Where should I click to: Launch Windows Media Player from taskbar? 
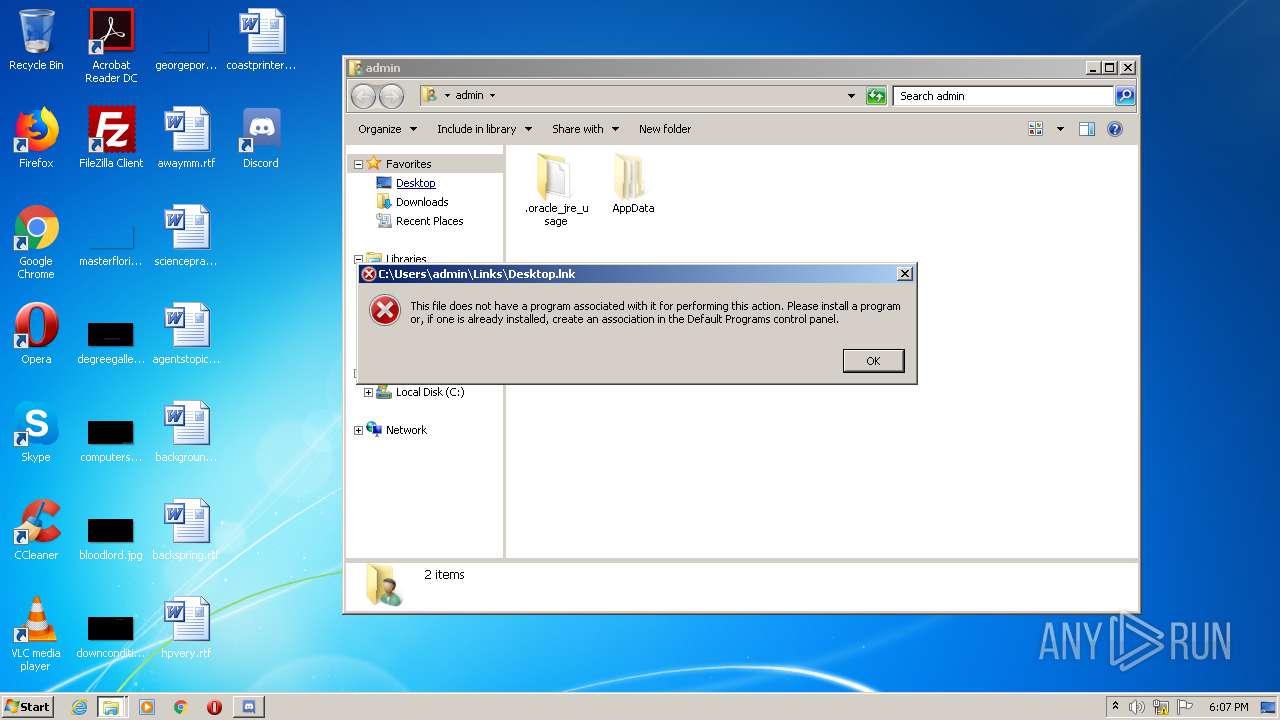(147, 707)
